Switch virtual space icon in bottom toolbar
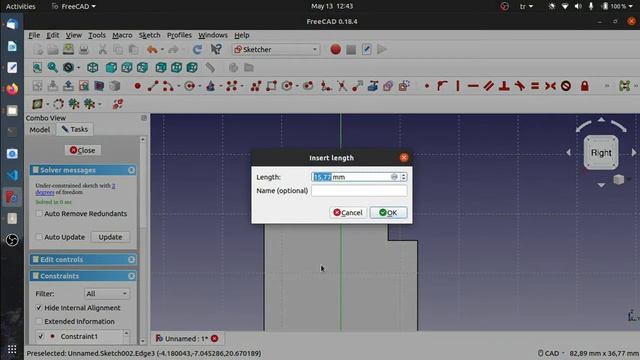640x360 pixels. coord(118,104)
